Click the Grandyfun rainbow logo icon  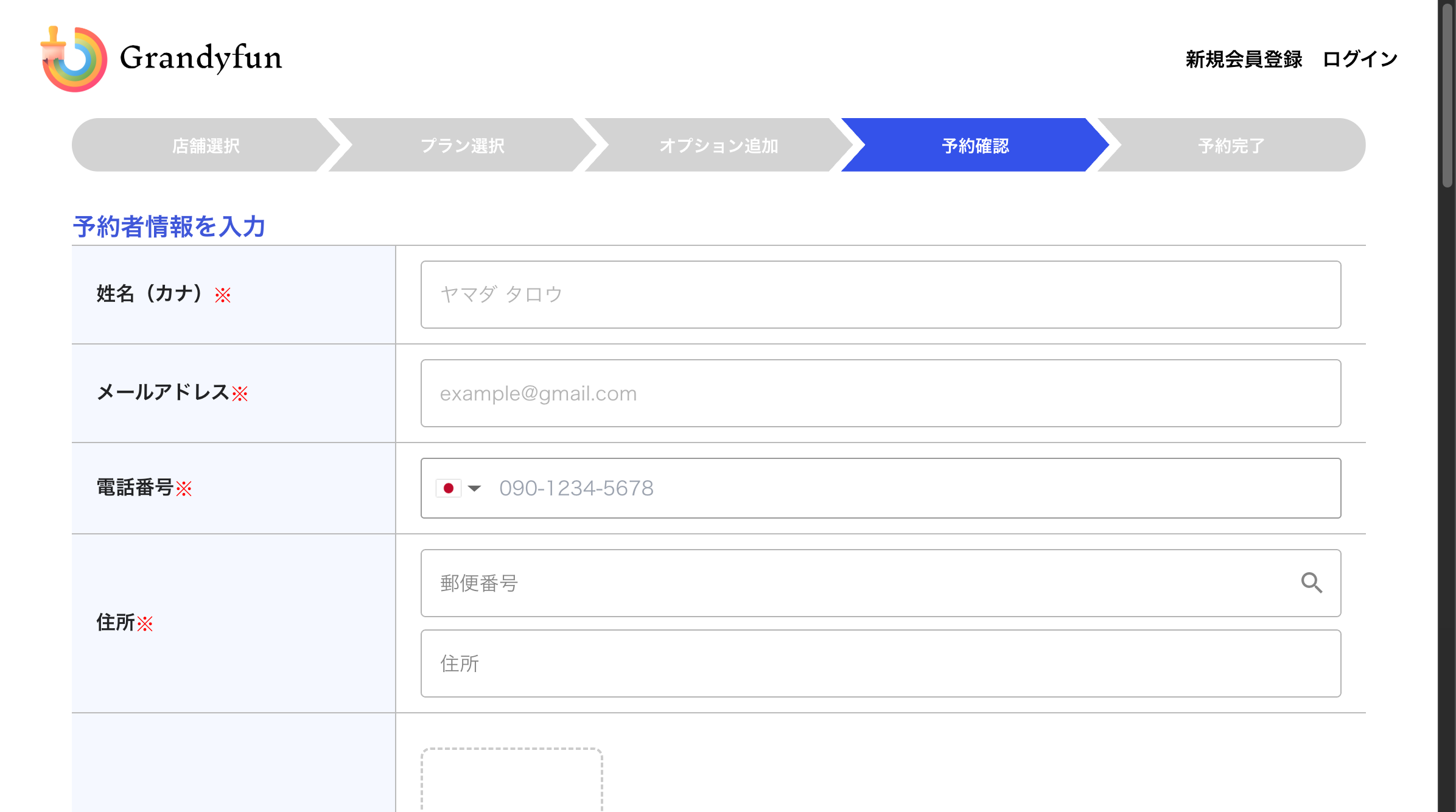click(x=74, y=59)
